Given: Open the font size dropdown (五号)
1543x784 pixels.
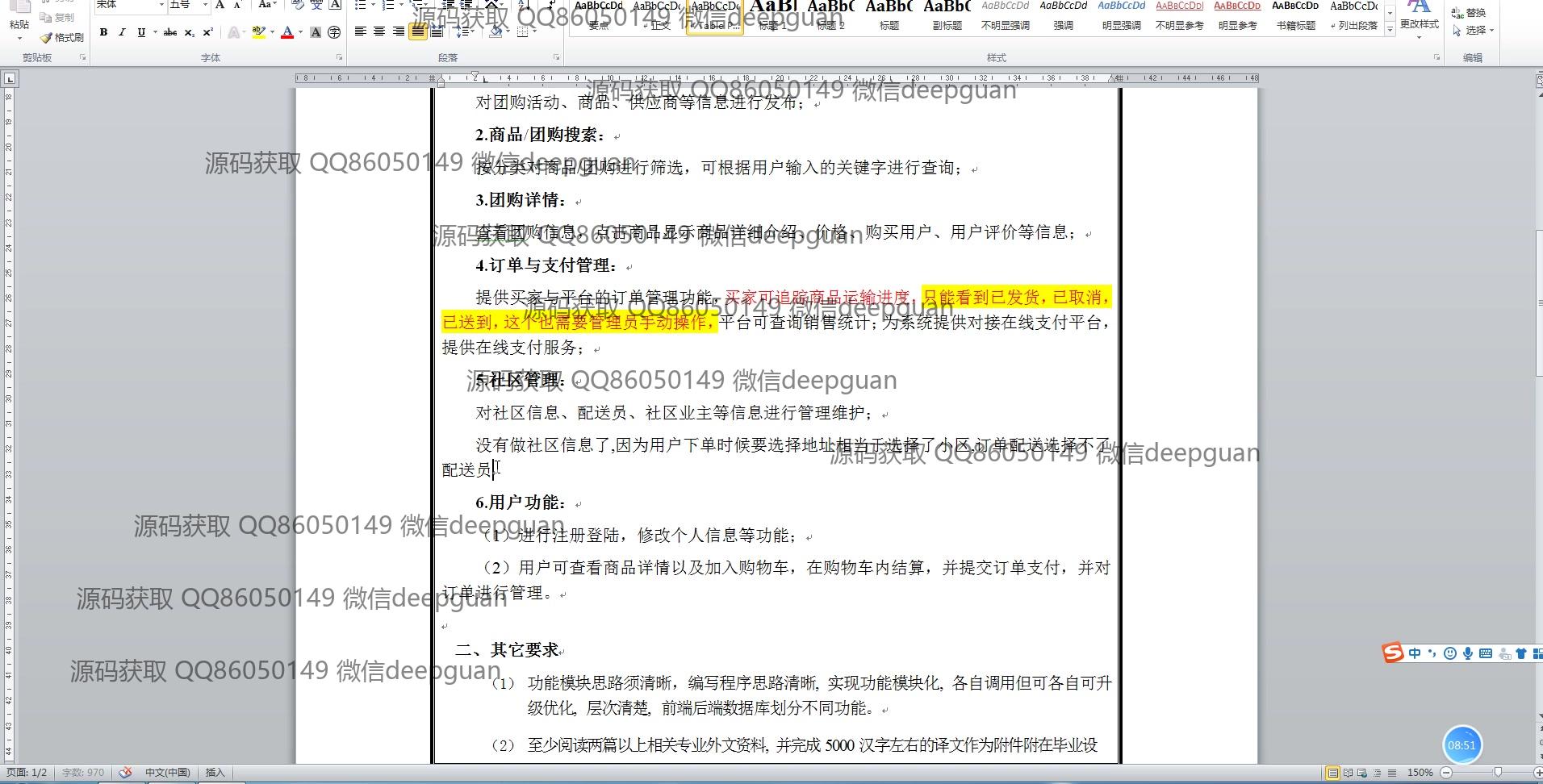Looking at the screenshot, I should (x=205, y=6).
